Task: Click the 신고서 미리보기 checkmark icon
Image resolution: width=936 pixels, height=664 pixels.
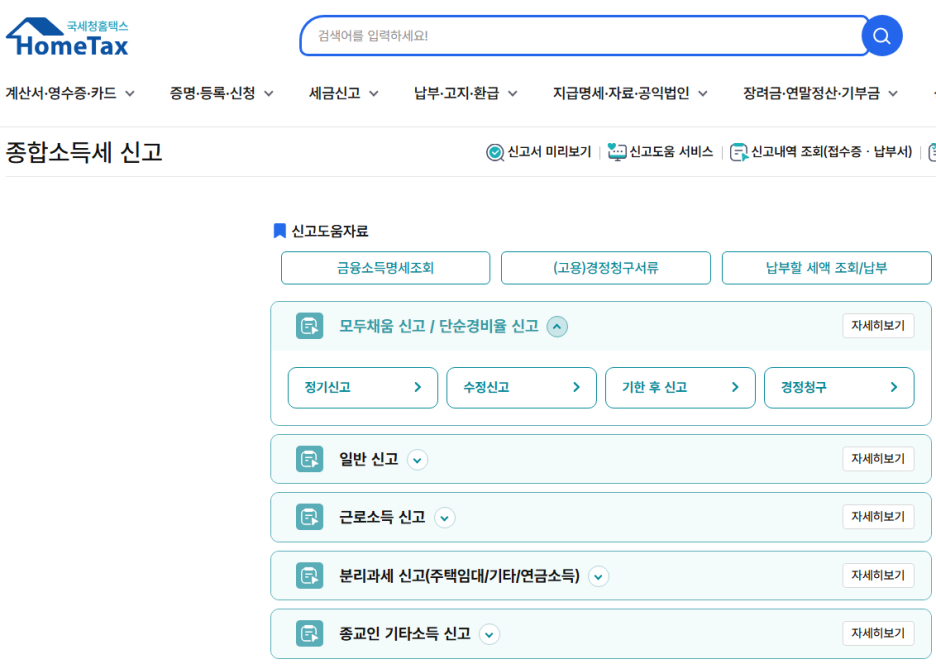Action: pyautogui.click(x=495, y=153)
